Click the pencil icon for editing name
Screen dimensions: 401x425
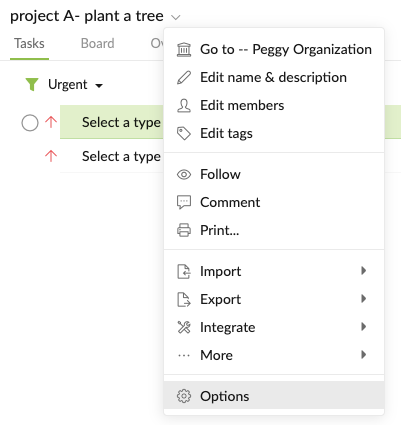coord(184,77)
